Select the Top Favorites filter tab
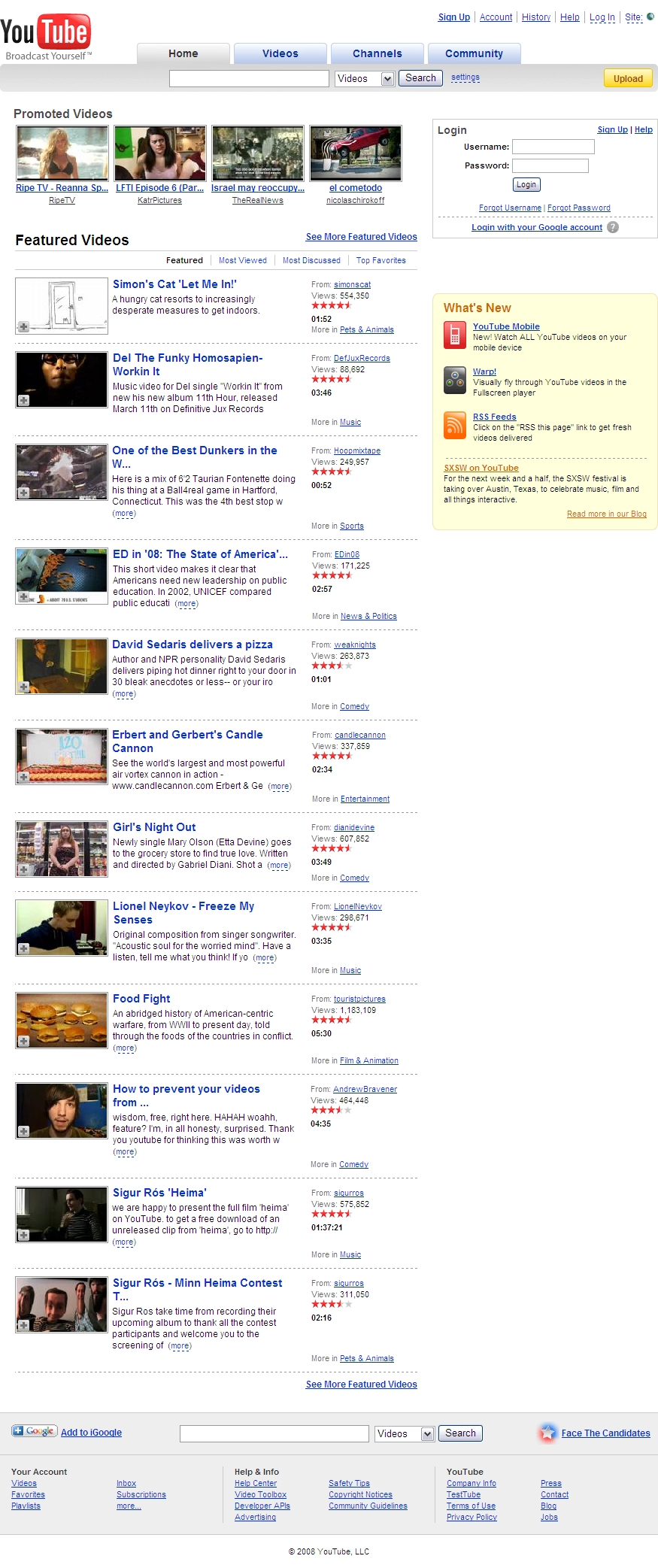Viewport: 658px width, 1568px height. [381, 260]
